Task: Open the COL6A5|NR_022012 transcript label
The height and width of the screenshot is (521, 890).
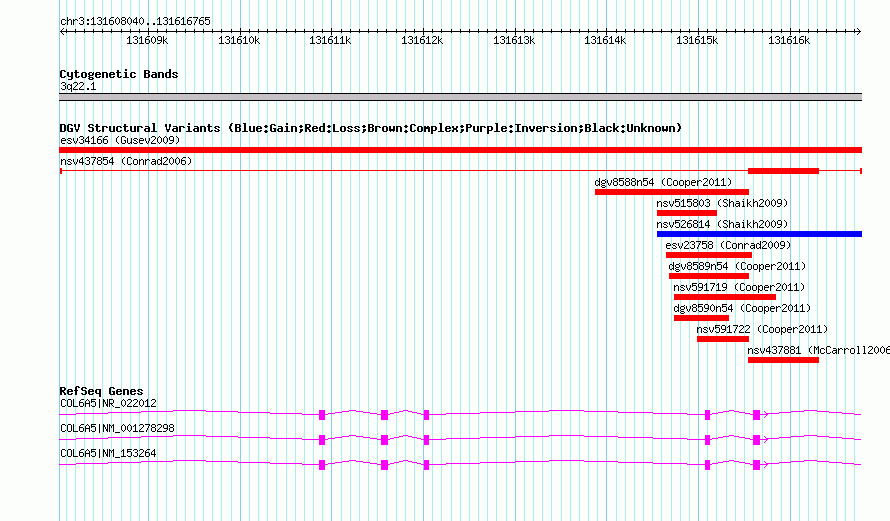Action: (x=108, y=403)
